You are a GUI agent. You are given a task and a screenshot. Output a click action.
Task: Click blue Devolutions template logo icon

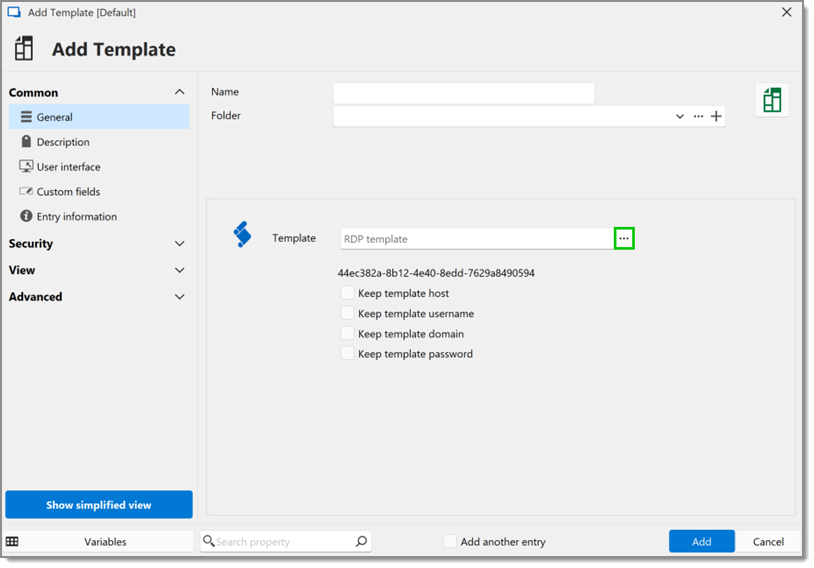click(242, 234)
